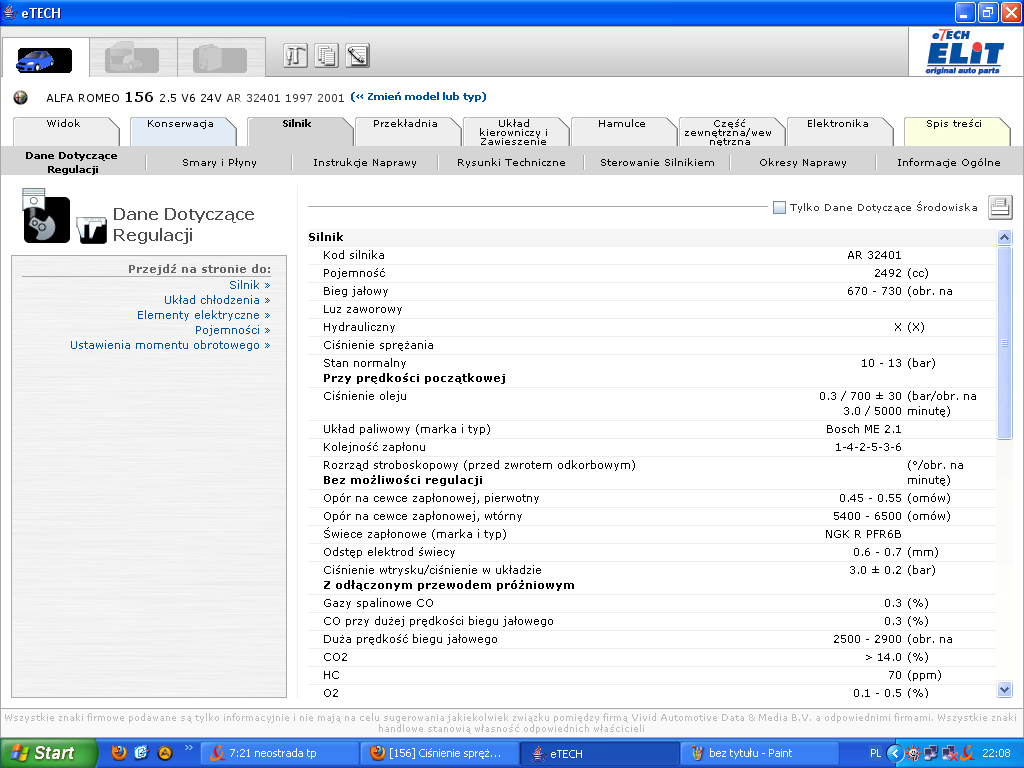The image size is (1024, 768).
Task: Switch to the Hamulce tab
Action: click(x=621, y=125)
